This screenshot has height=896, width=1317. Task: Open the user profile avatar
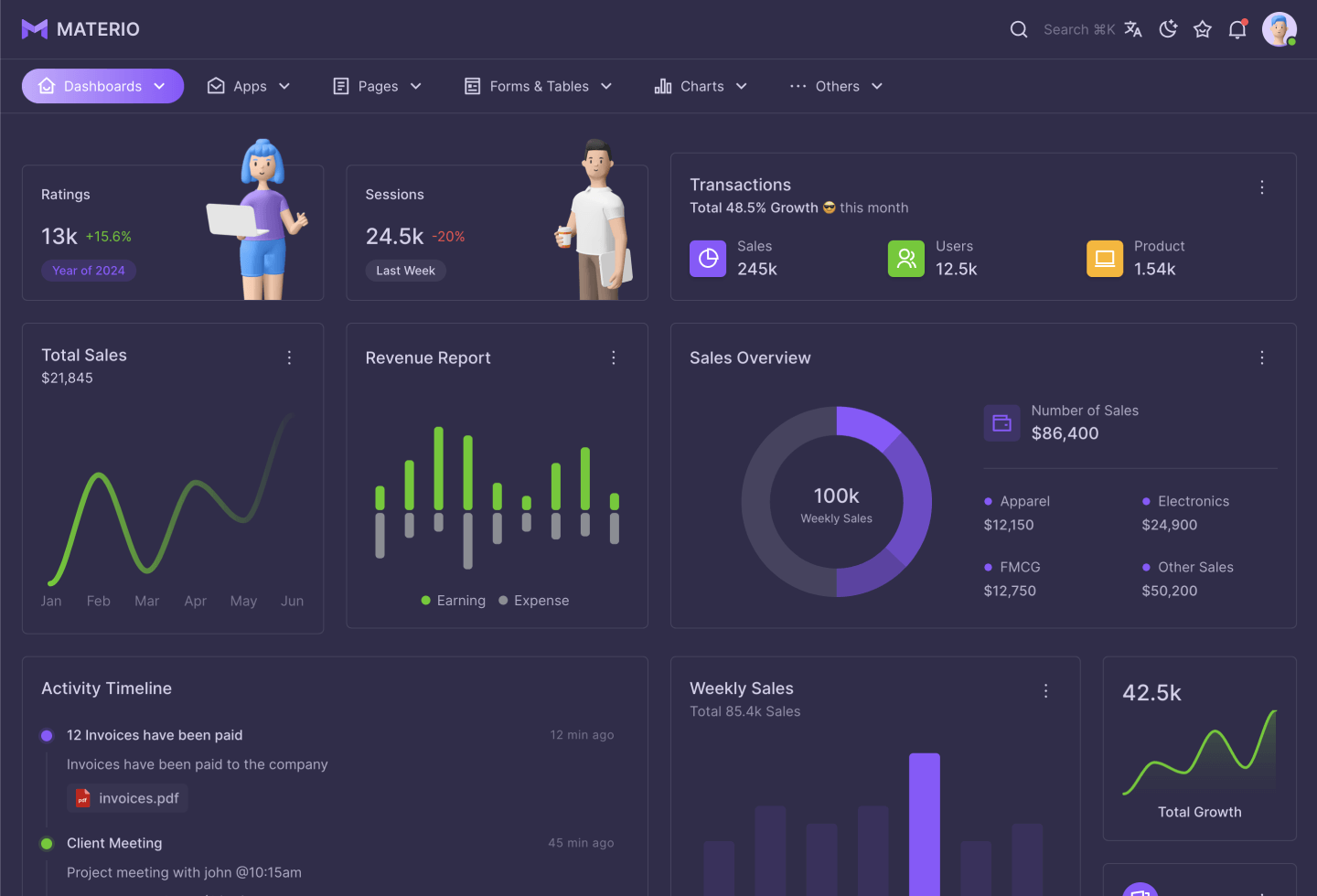(1280, 29)
